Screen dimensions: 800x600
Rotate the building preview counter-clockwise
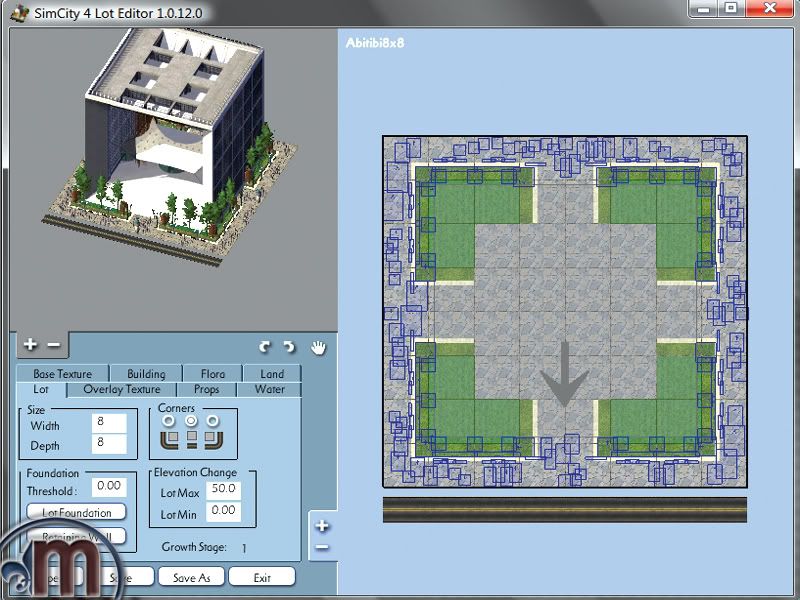[x=264, y=347]
